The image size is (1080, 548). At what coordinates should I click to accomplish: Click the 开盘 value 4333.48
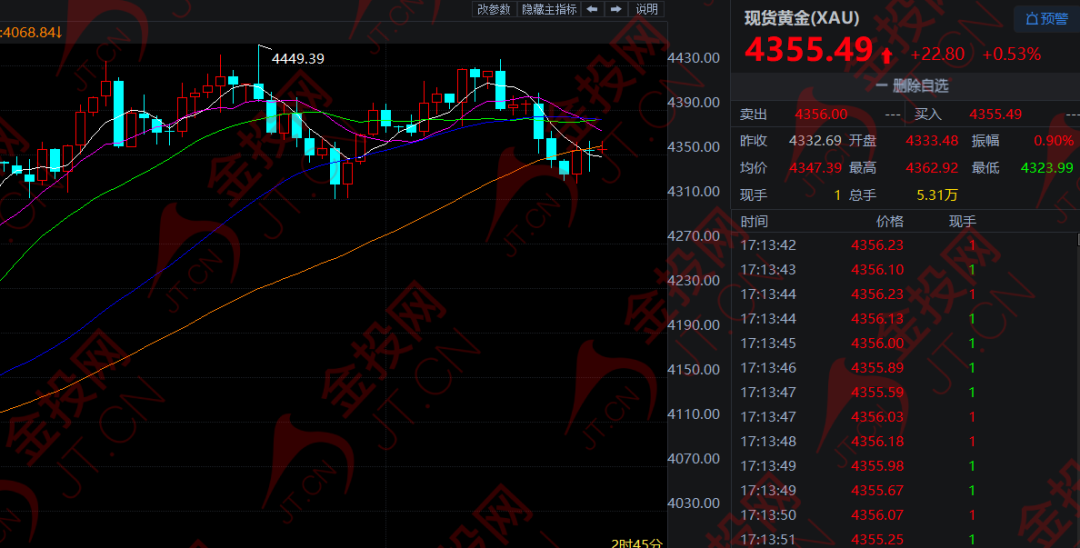click(932, 140)
